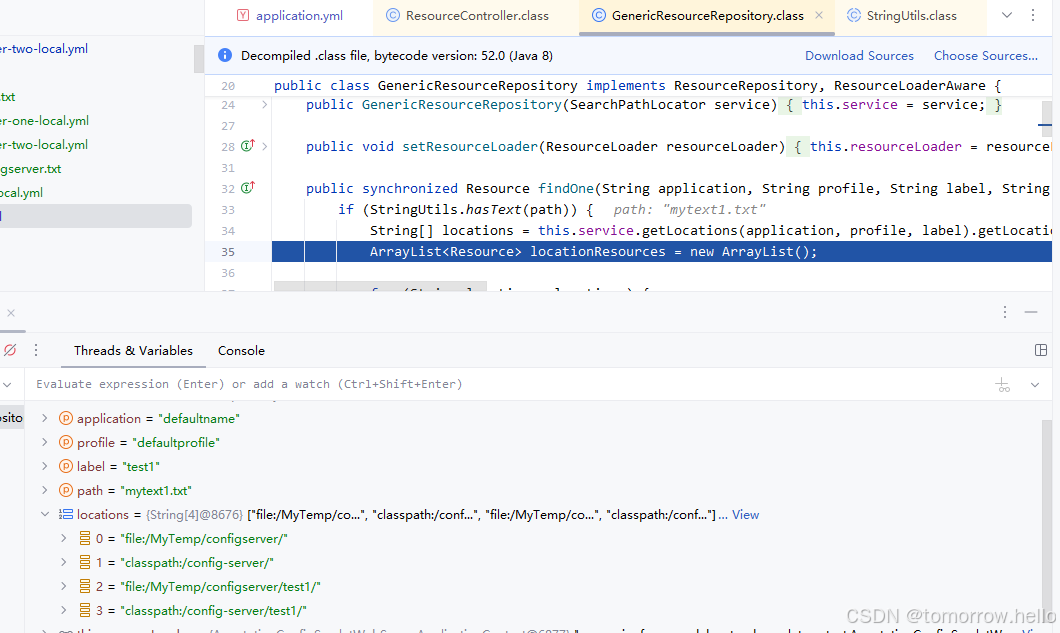Open debug tool window options menu

1005,312
